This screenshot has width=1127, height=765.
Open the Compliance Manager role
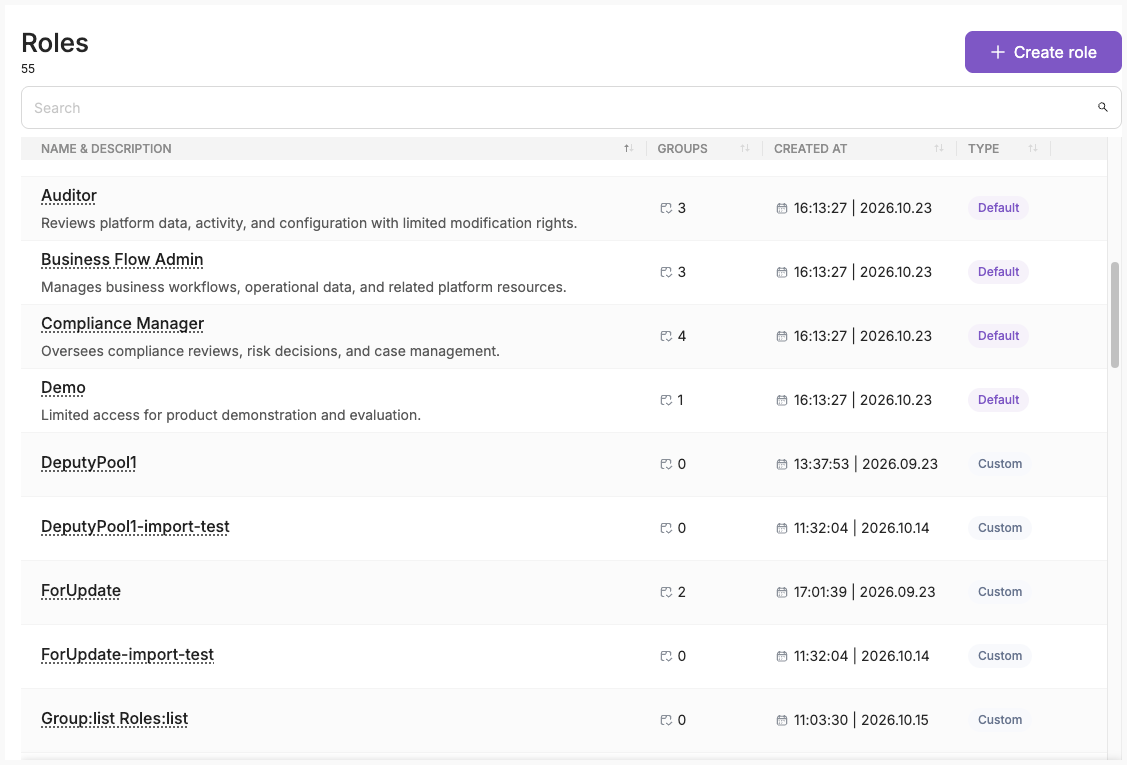(x=122, y=324)
